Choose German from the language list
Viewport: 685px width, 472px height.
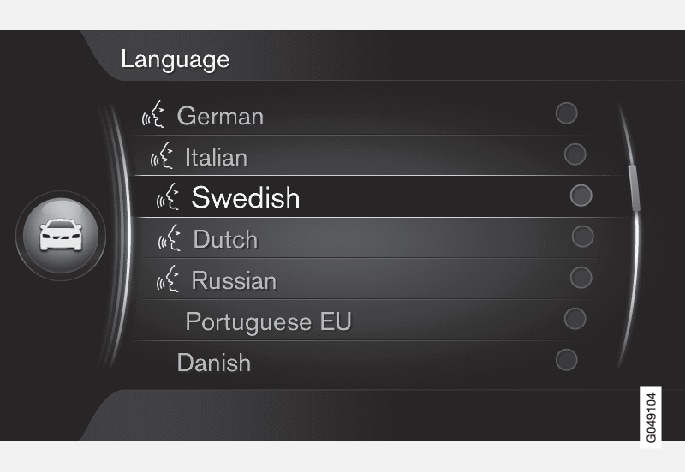tap(220, 116)
